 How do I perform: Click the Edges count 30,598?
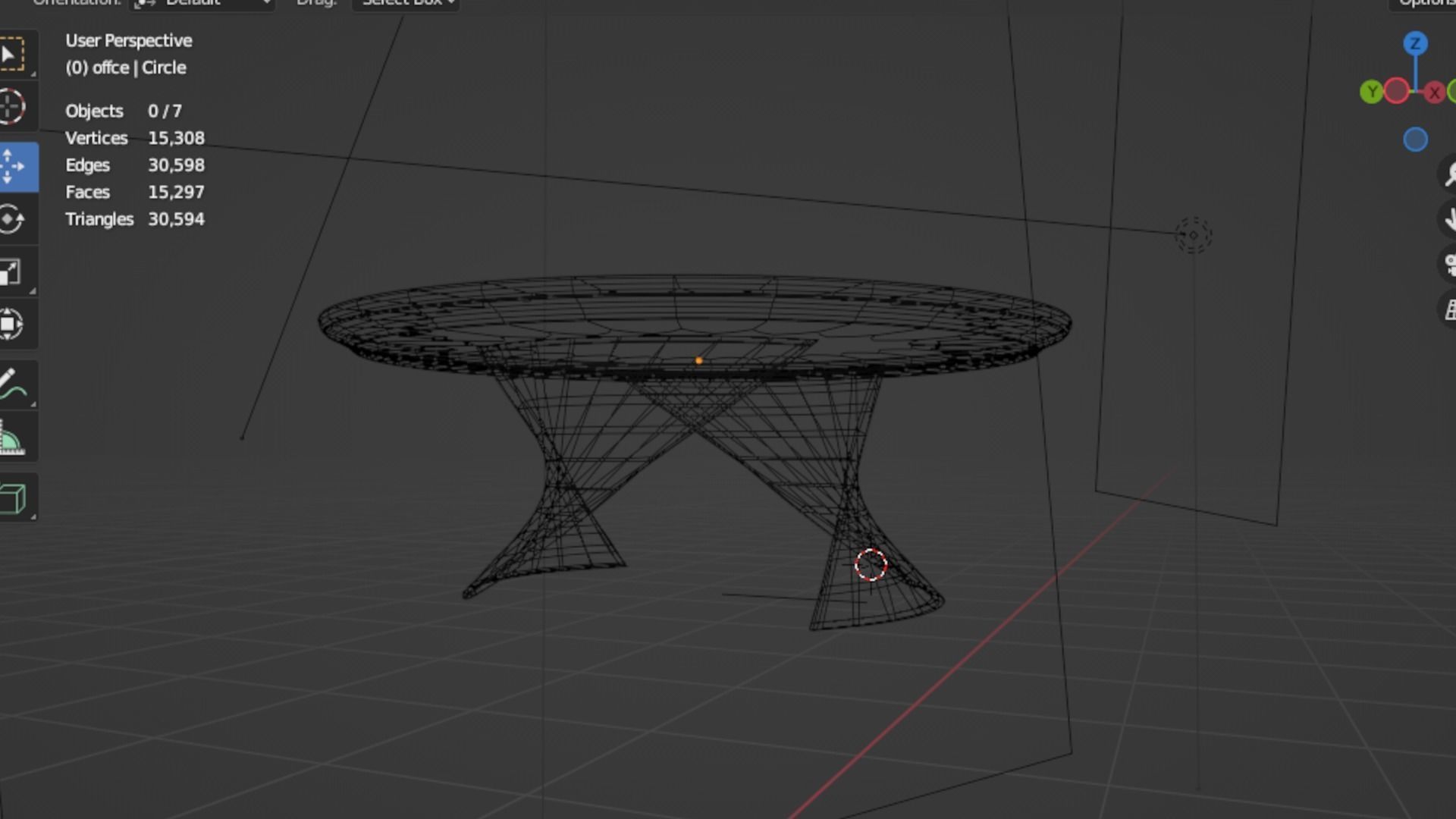coord(176,165)
